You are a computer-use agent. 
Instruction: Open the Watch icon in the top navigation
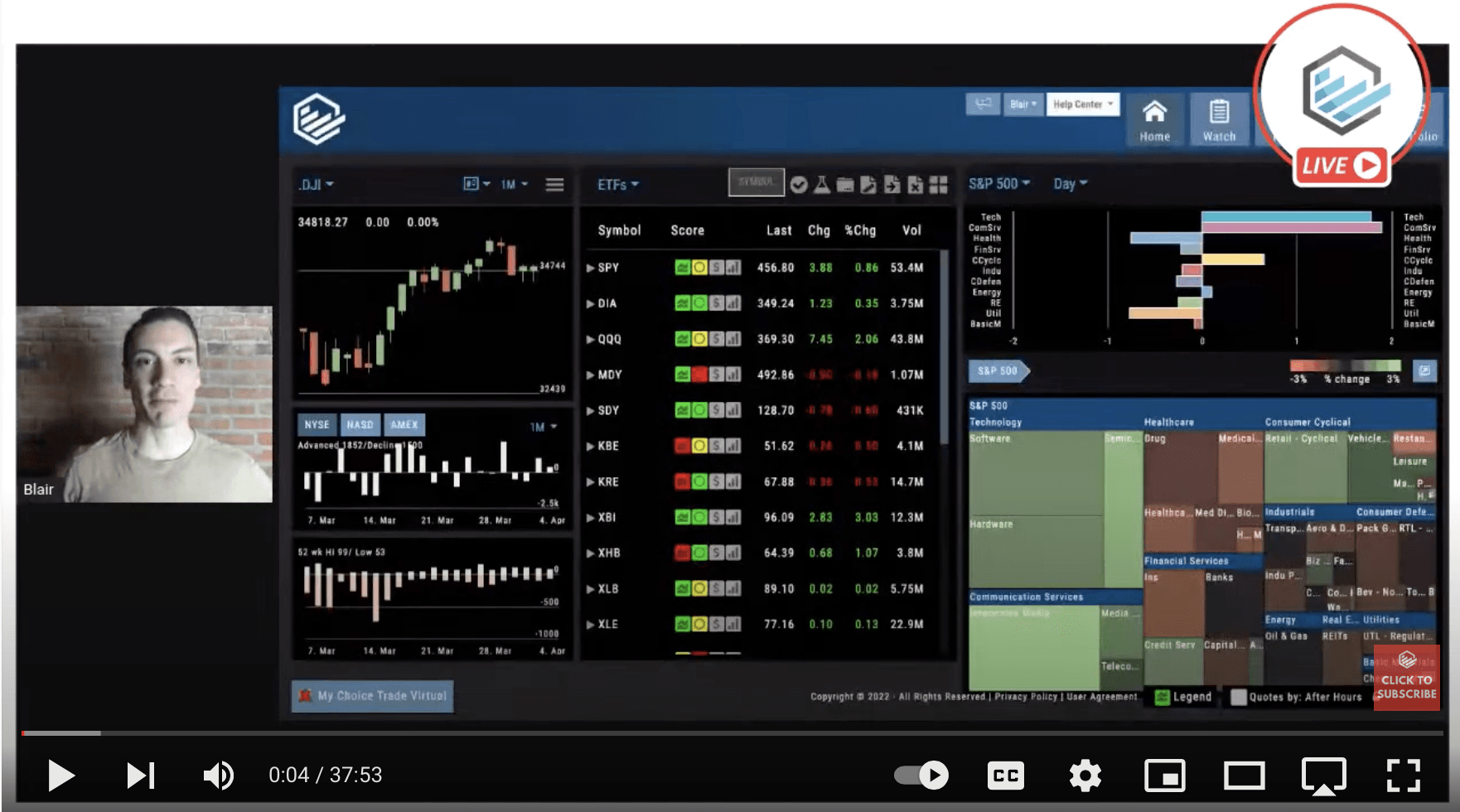[1219, 117]
